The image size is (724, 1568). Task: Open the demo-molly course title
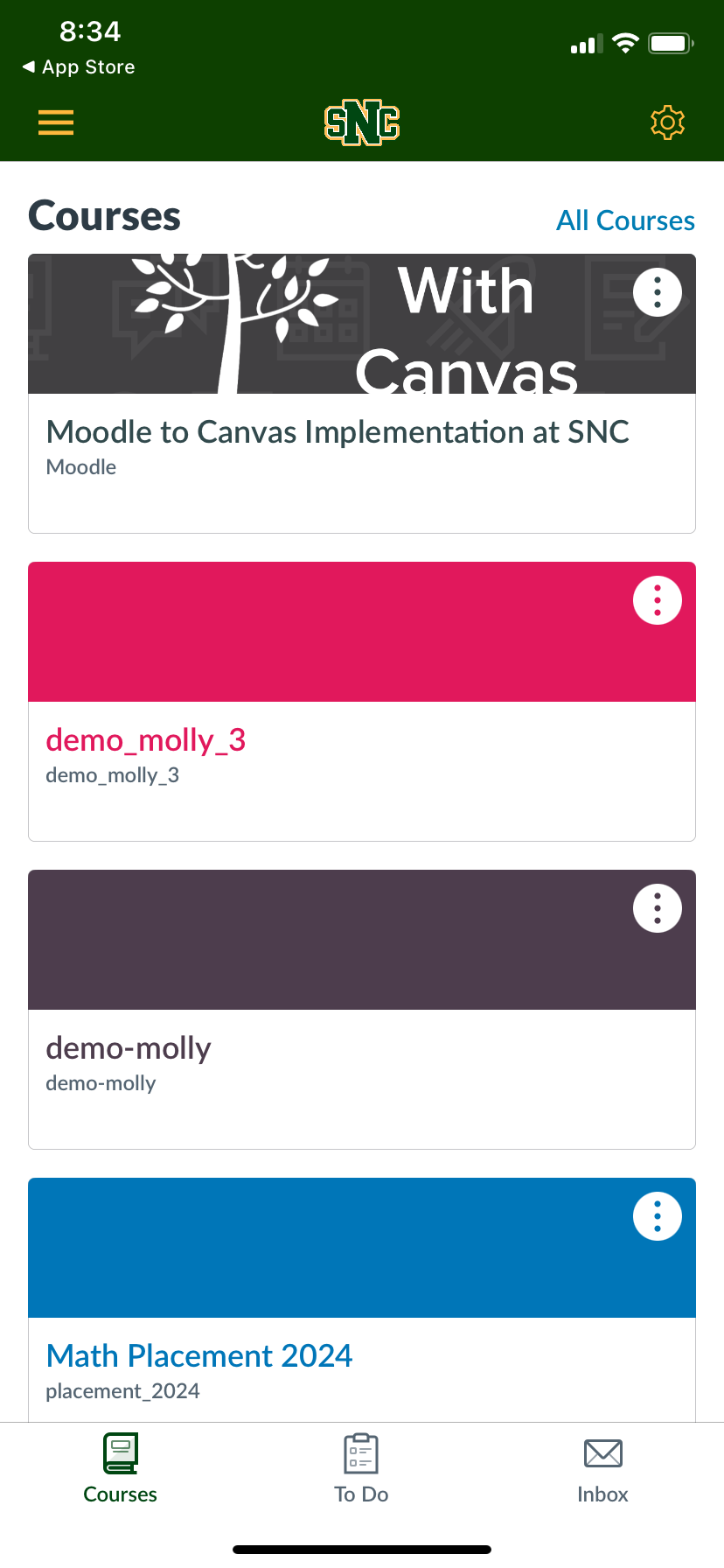click(x=129, y=1048)
